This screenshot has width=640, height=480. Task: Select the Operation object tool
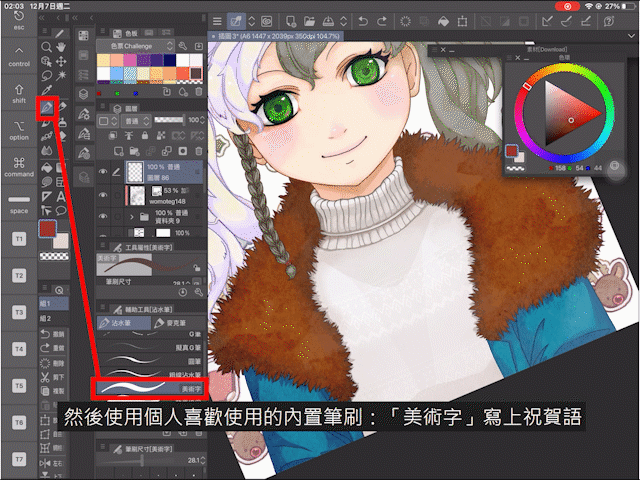46,62
